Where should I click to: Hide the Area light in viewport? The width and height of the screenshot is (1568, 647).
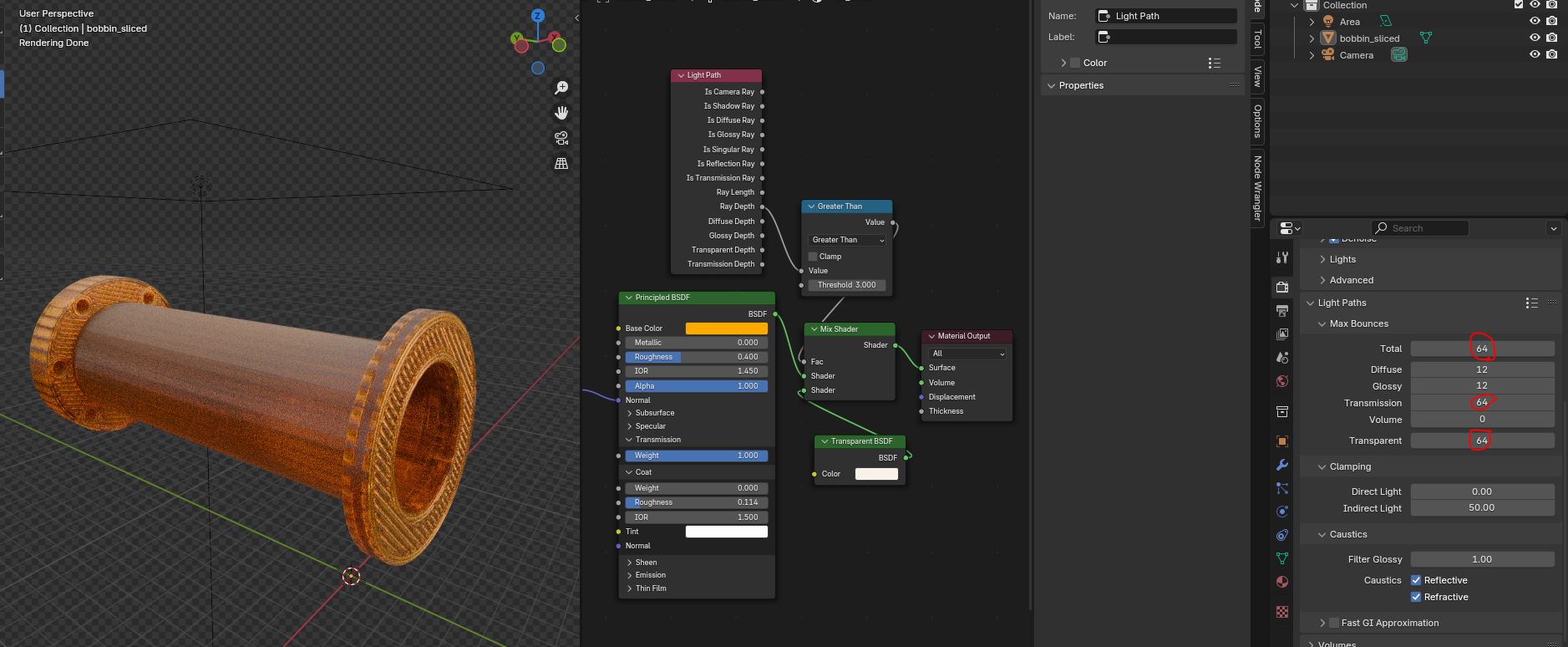pyautogui.click(x=1535, y=22)
